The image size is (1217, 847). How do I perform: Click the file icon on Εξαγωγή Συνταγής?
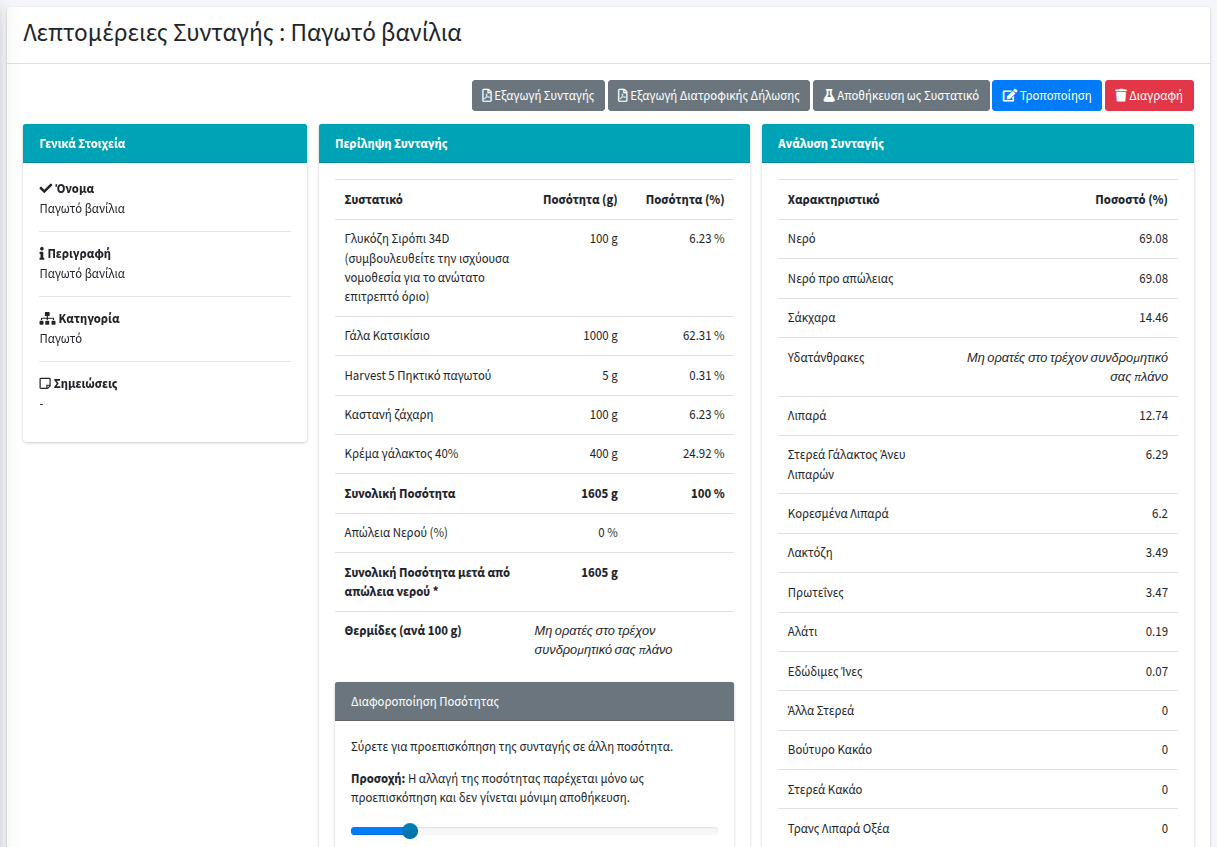coord(486,96)
